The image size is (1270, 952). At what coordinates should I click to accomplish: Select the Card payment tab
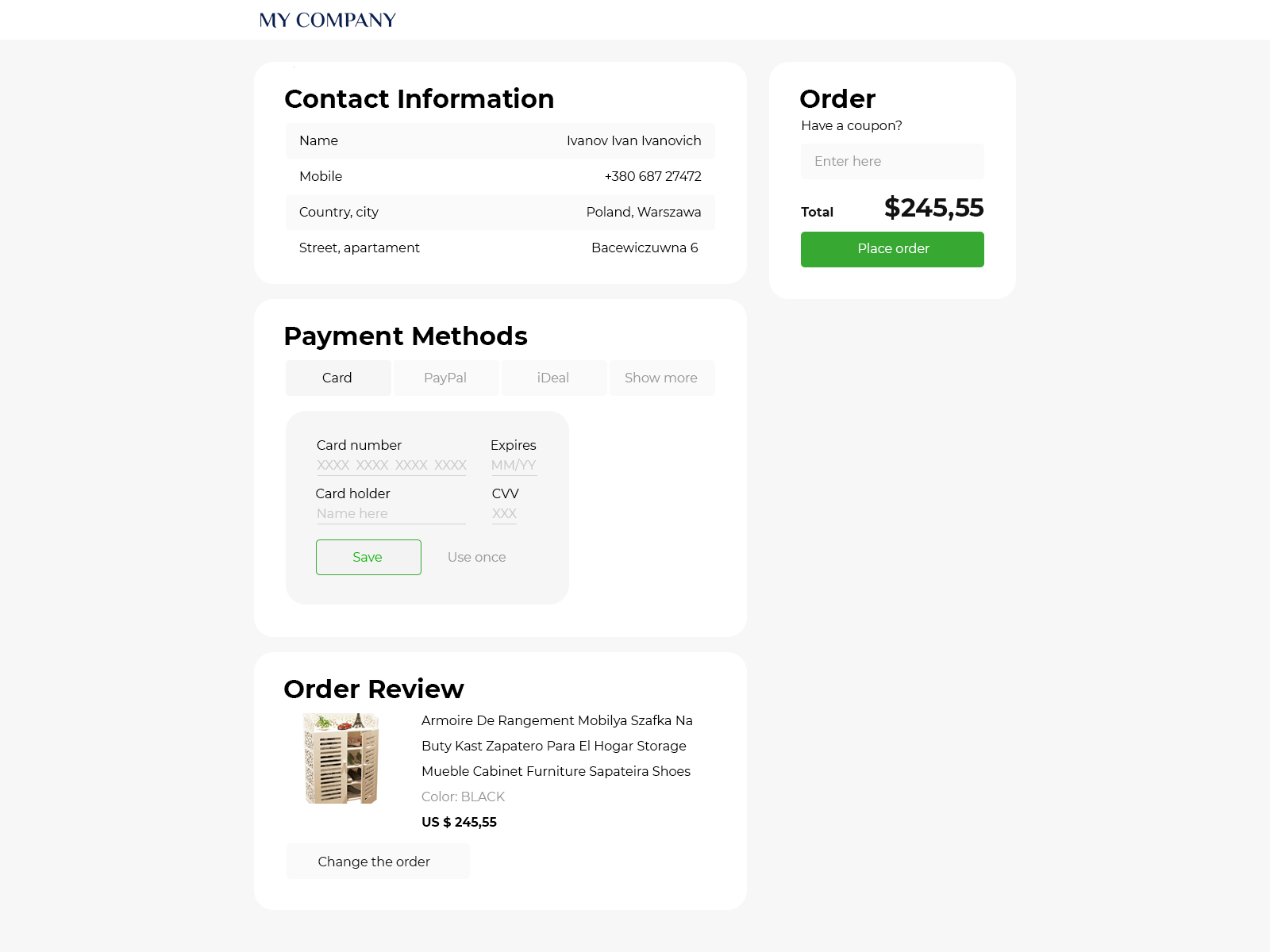click(x=338, y=378)
